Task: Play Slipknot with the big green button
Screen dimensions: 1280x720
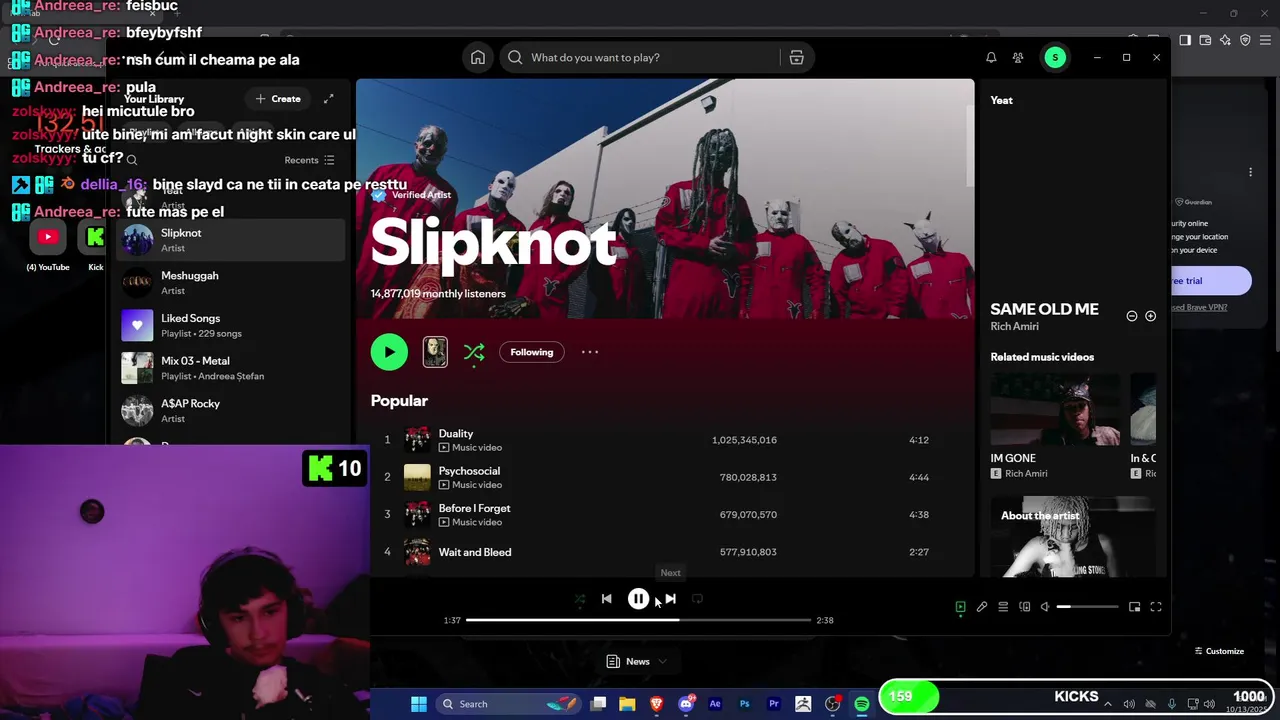Action: tap(389, 352)
